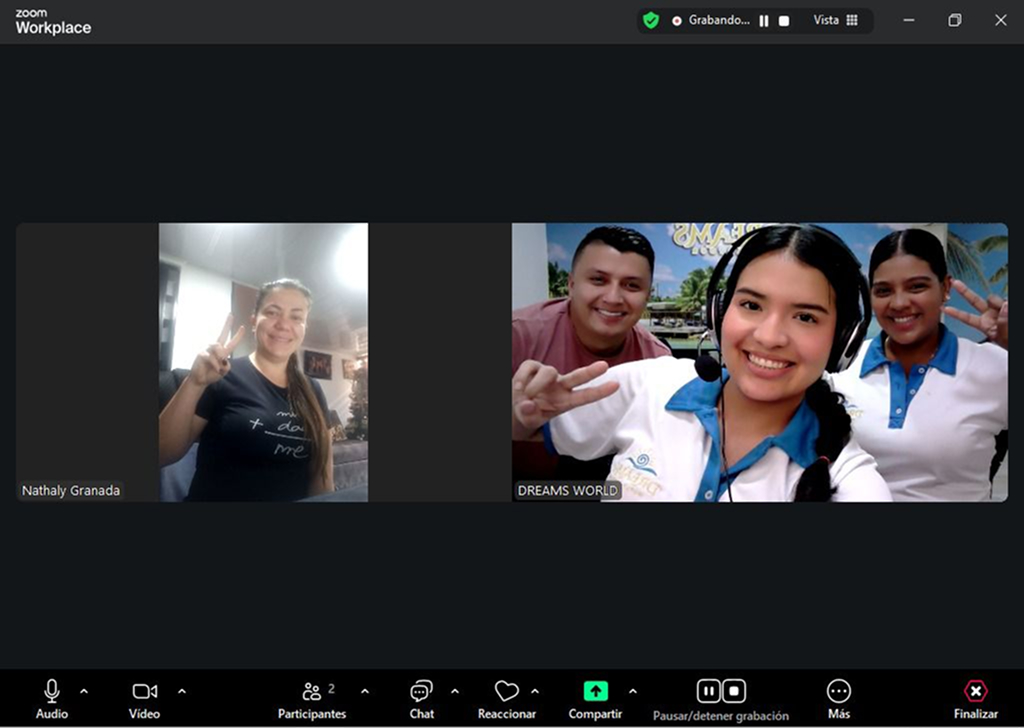Open the Participantes panel

312,691
